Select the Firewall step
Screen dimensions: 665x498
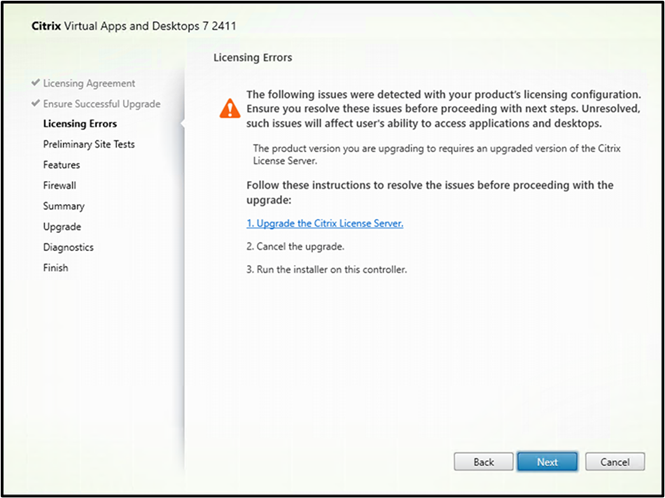[59, 185]
